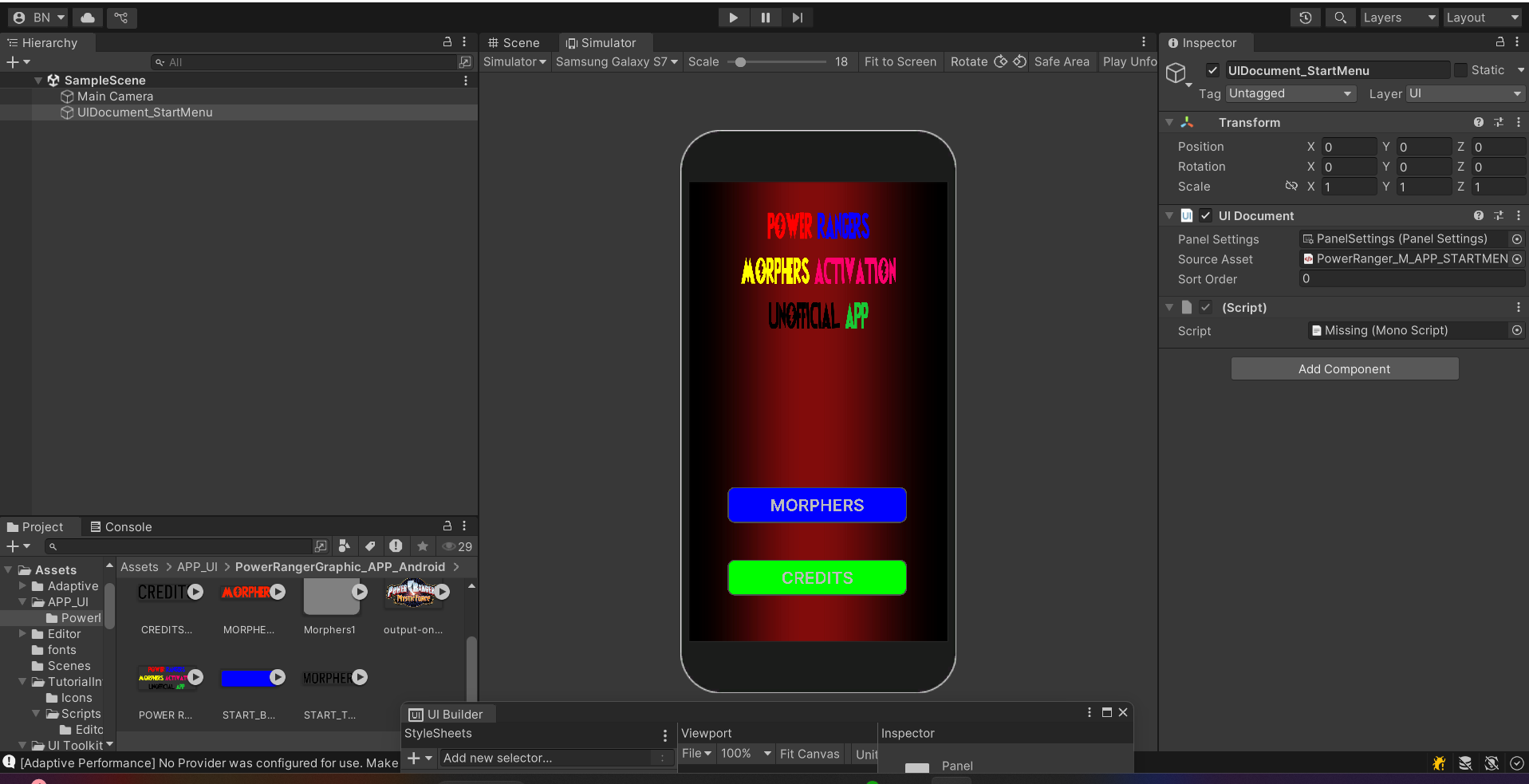Screen dimensions: 1529x784
Task: Open Panel Settings object picker icon
Action: click(1517, 239)
